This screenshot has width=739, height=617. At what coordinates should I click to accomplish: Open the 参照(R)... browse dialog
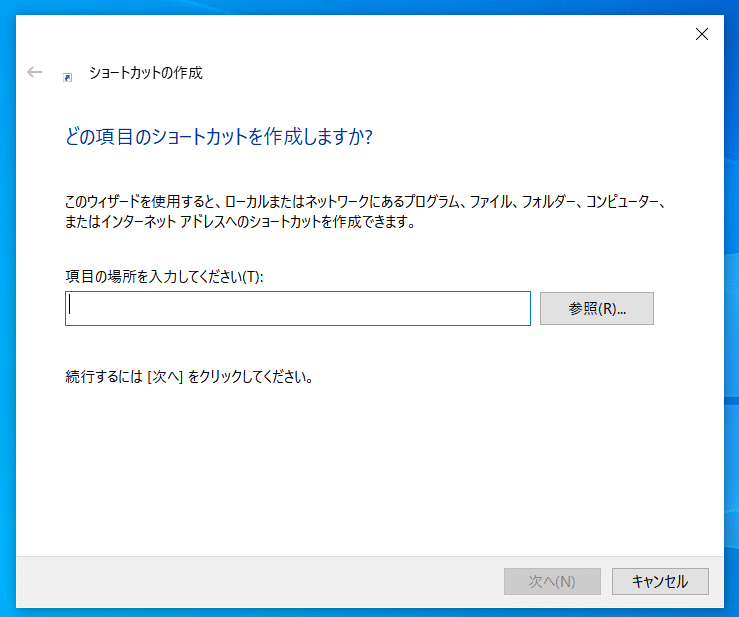[597, 308]
